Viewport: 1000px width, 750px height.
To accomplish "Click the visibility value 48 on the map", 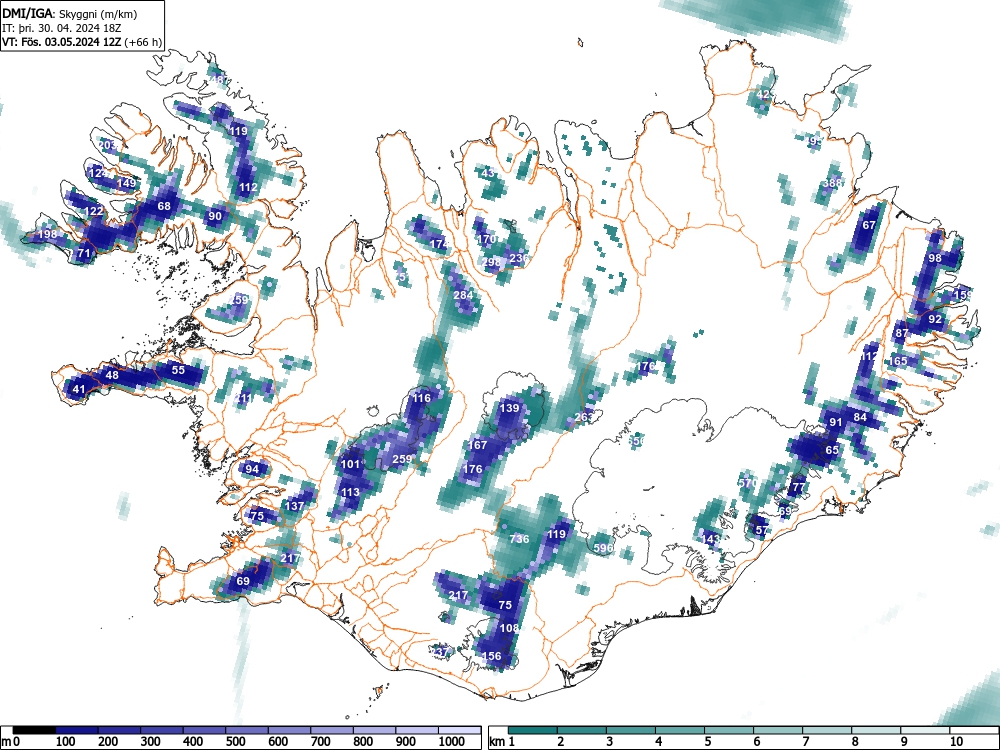I will (112, 375).
